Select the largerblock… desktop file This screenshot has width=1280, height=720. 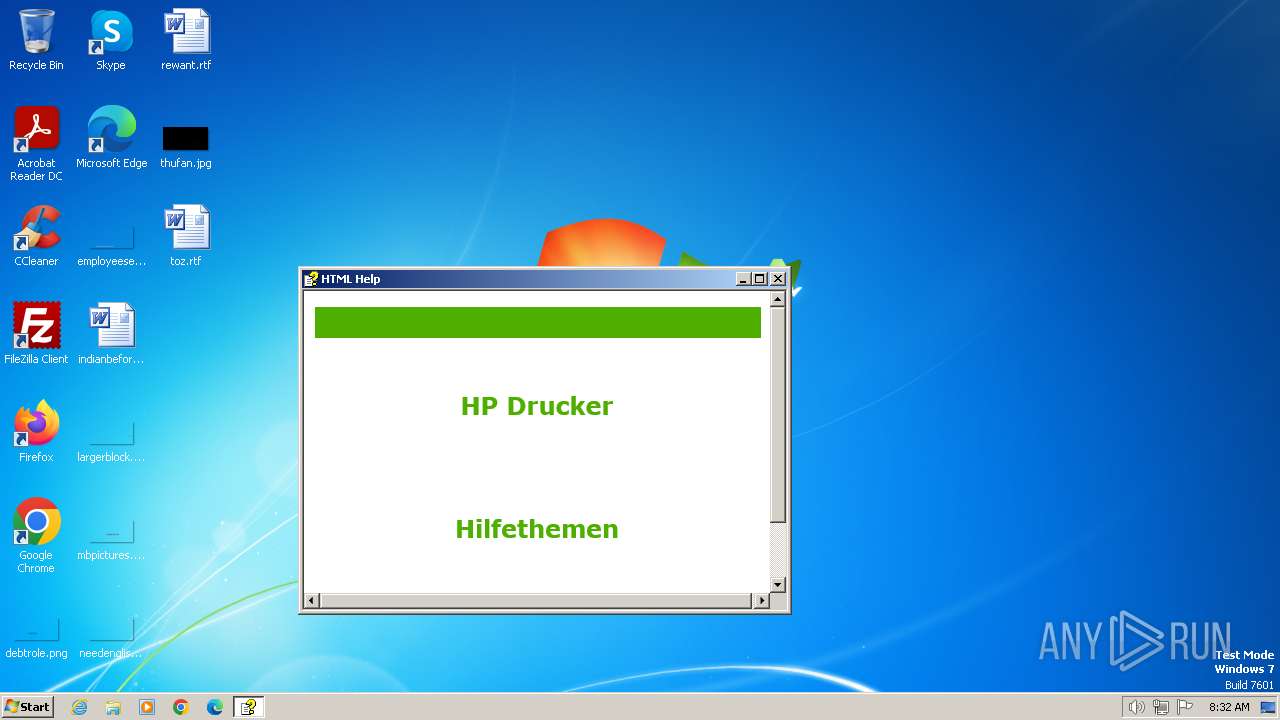(111, 441)
